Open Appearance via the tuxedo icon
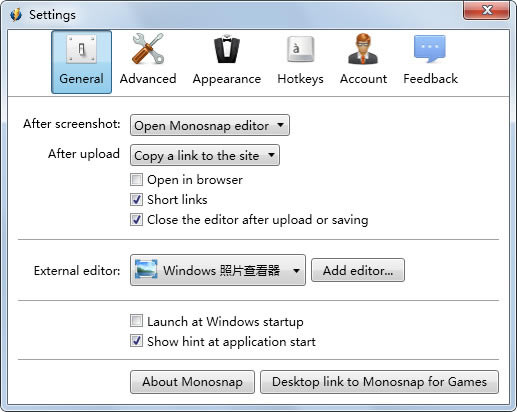Viewport: 517px width, 412px height. (x=227, y=49)
